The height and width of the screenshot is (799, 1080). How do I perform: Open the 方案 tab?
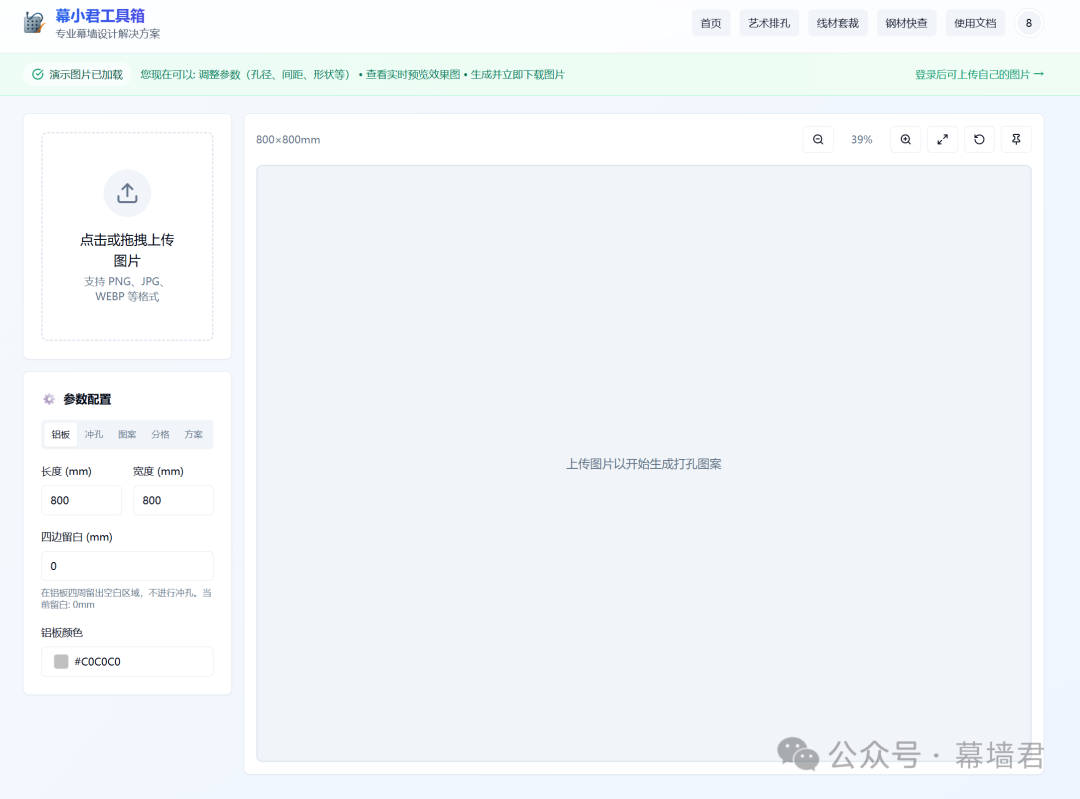193,434
